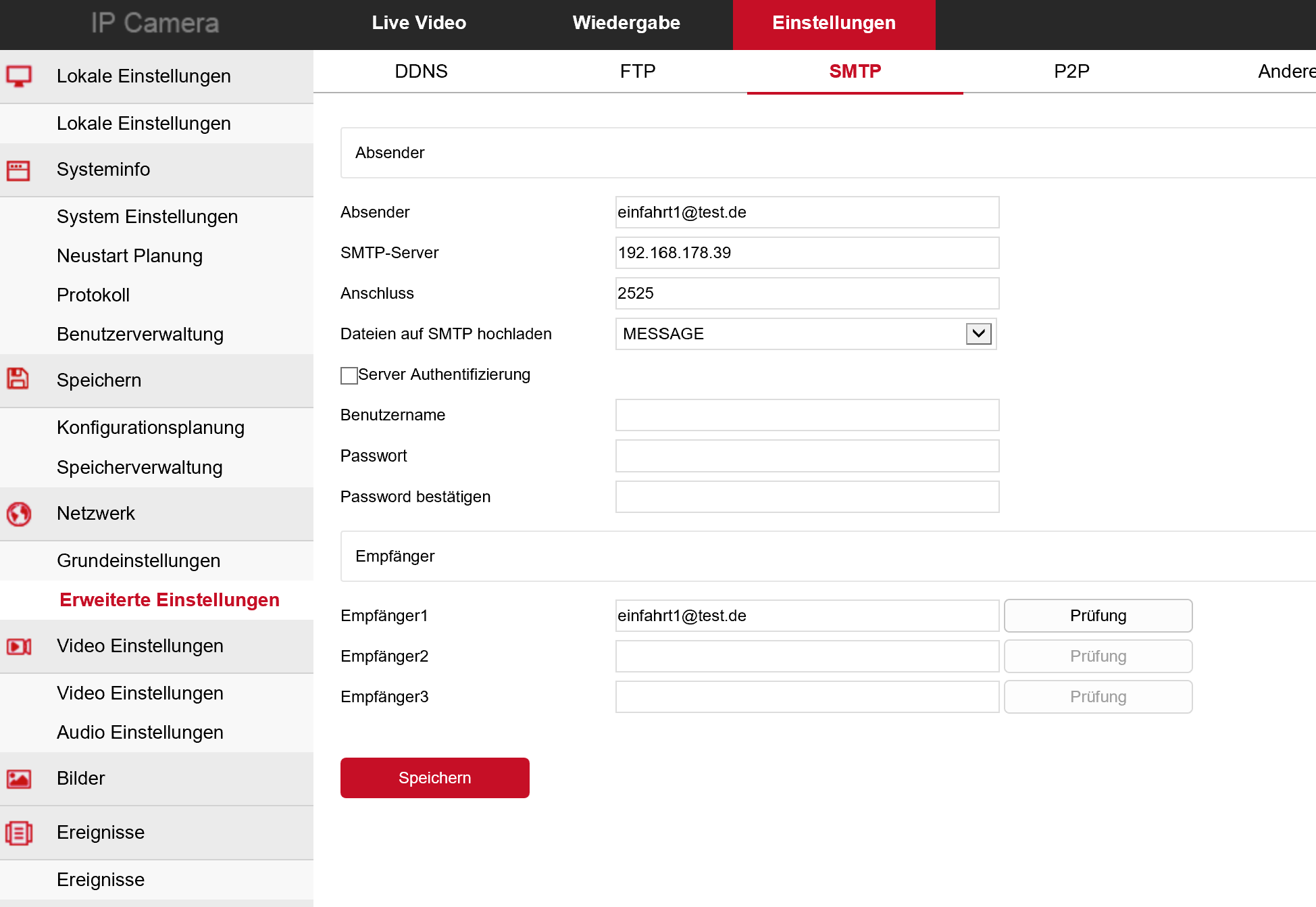The height and width of the screenshot is (907, 1316).
Task: Expand the Netzwerk sidebar section
Action: click(x=96, y=514)
